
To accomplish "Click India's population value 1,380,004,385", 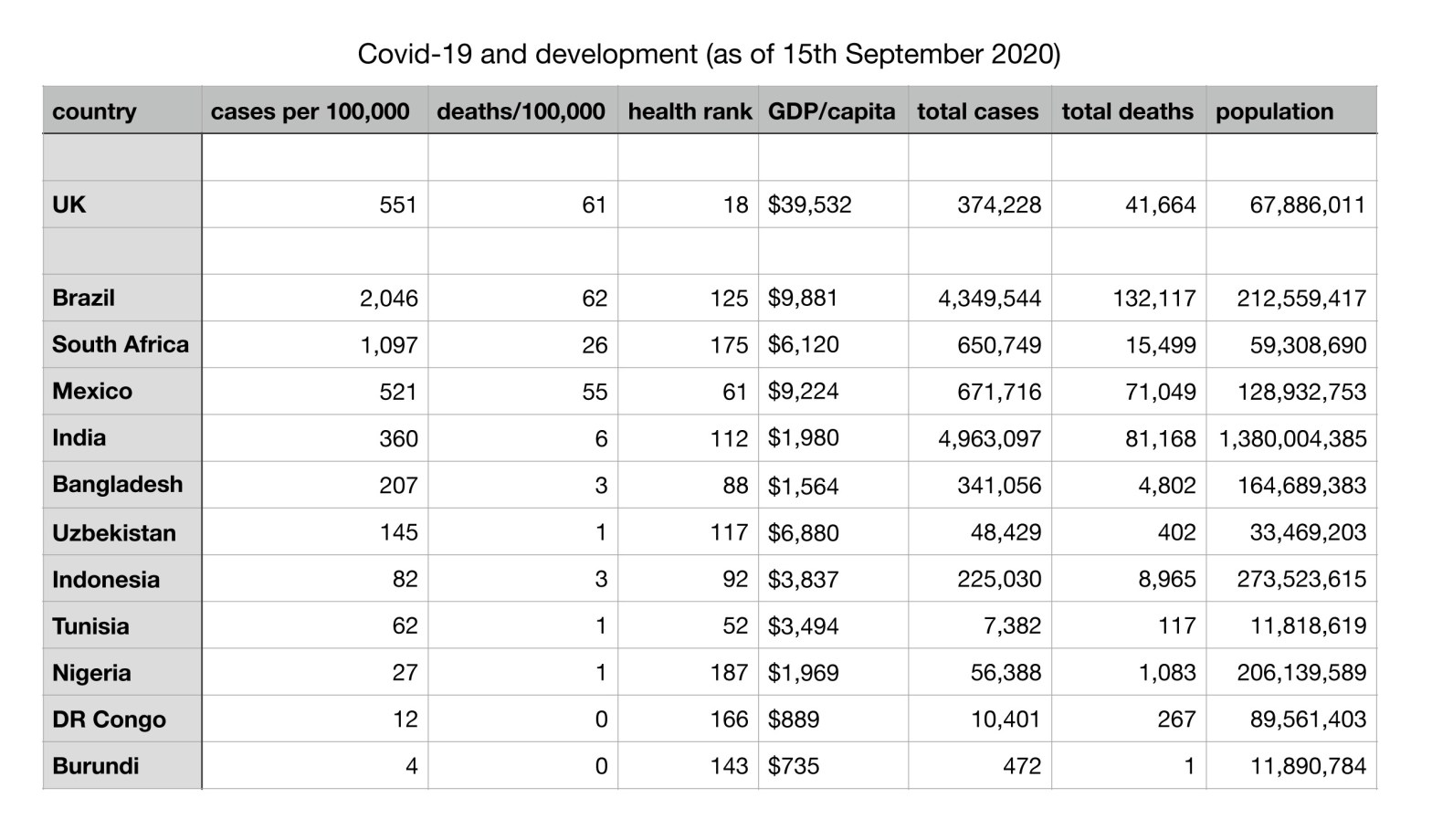I will 1291,438.
